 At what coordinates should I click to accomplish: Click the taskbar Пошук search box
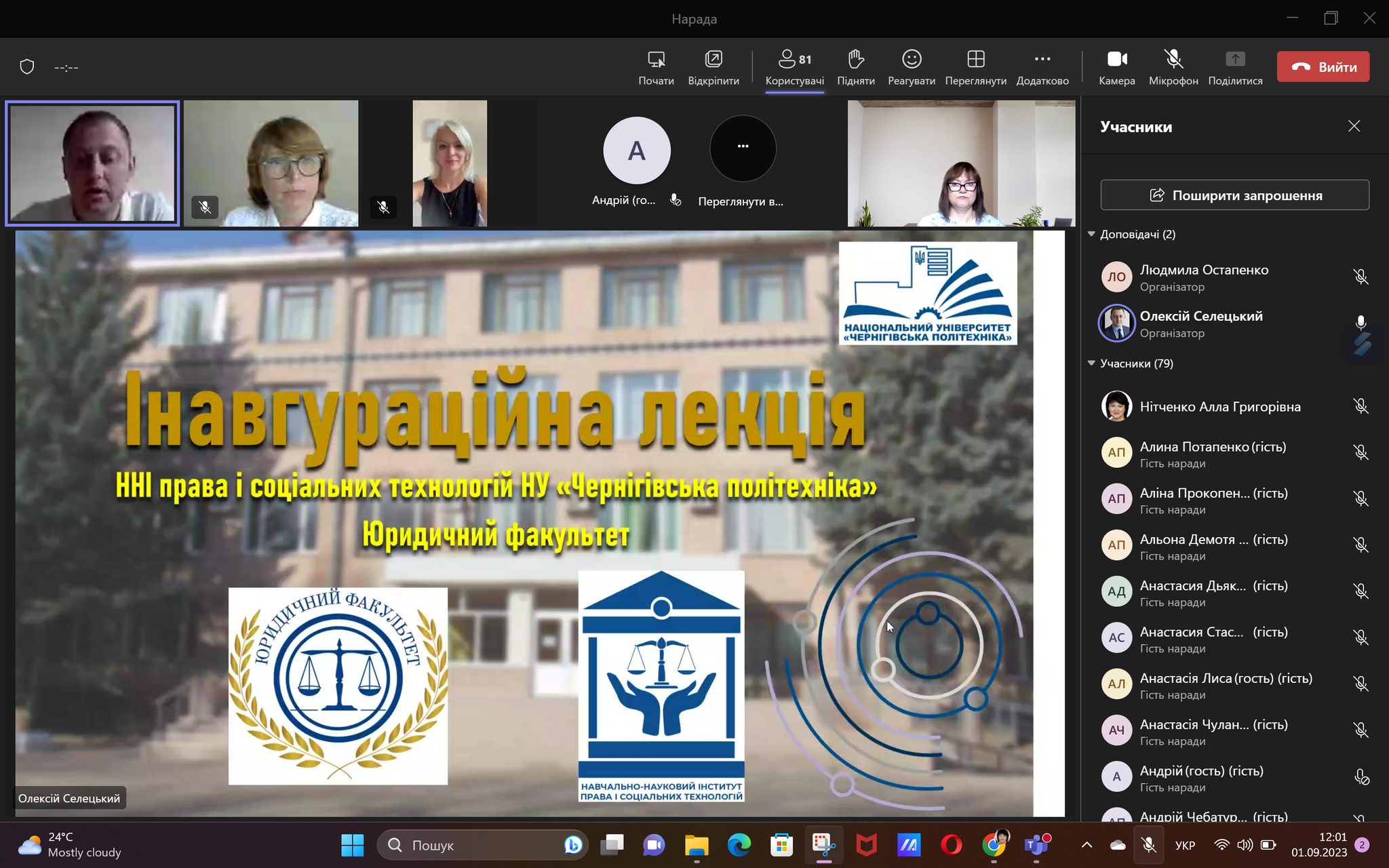coord(483,845)
